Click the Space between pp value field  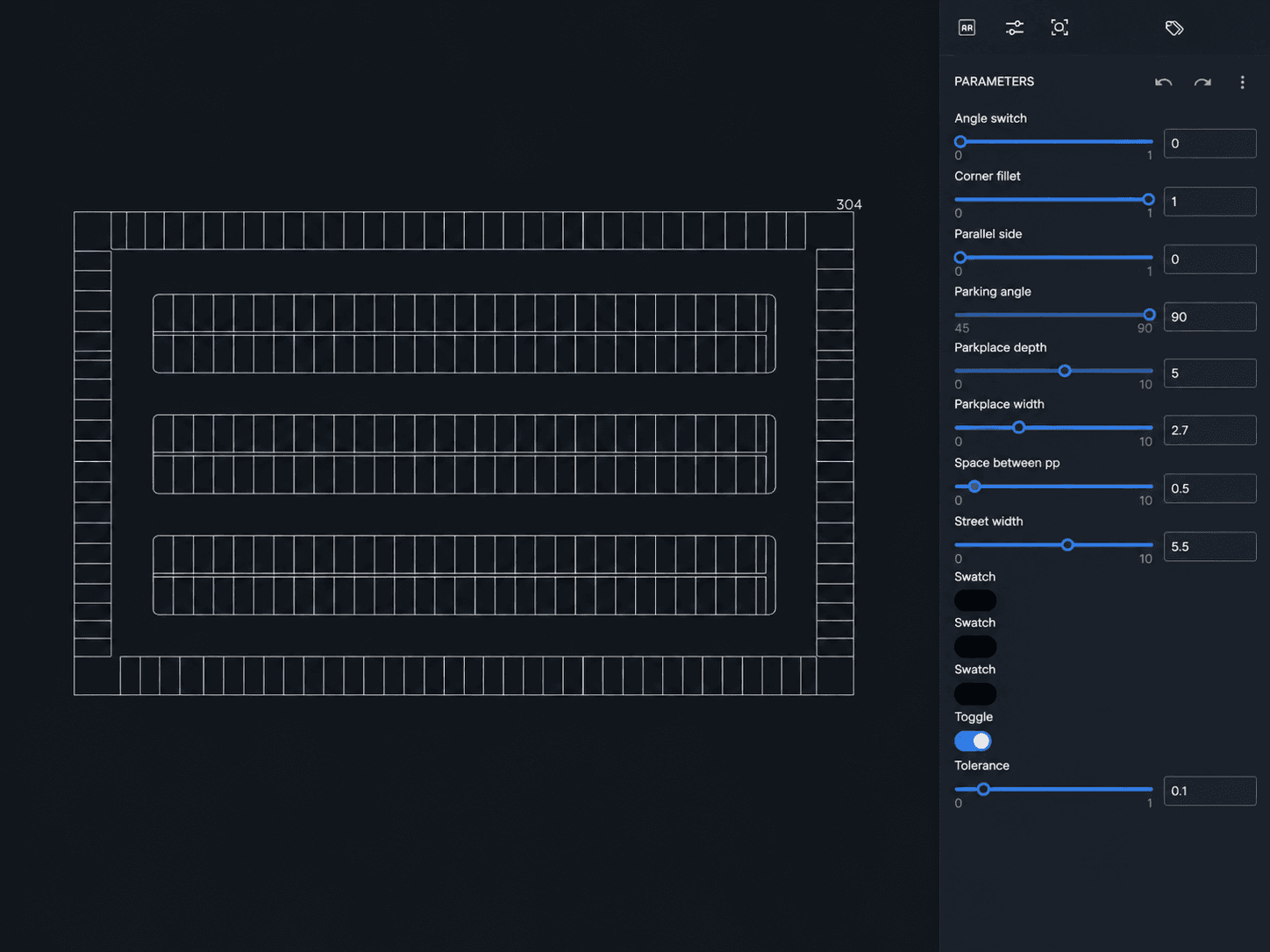[x=1209, y=488]
